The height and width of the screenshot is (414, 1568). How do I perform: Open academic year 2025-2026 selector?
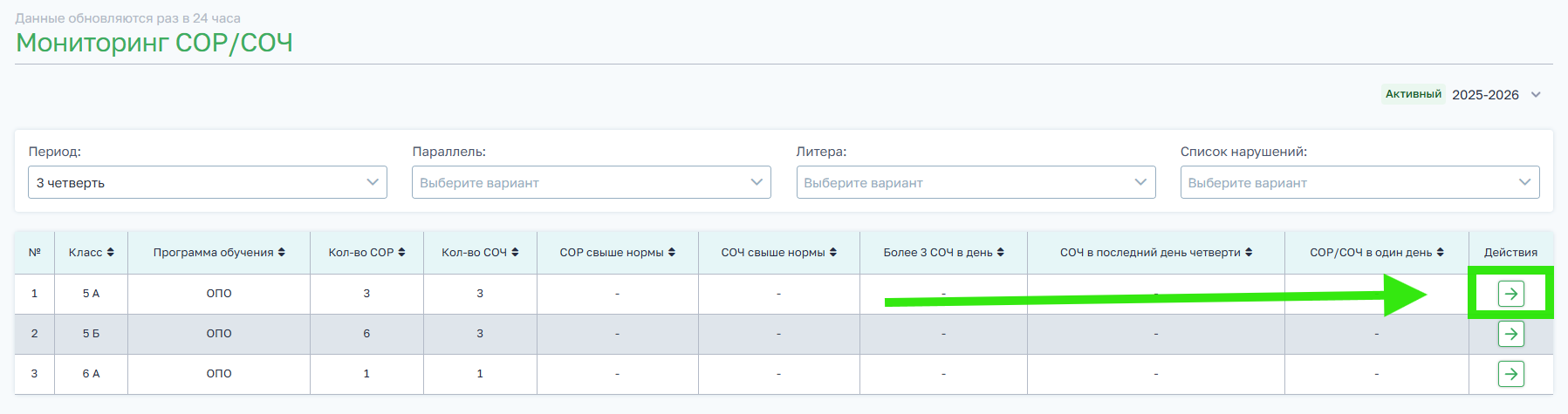[x=1496, y=95]
